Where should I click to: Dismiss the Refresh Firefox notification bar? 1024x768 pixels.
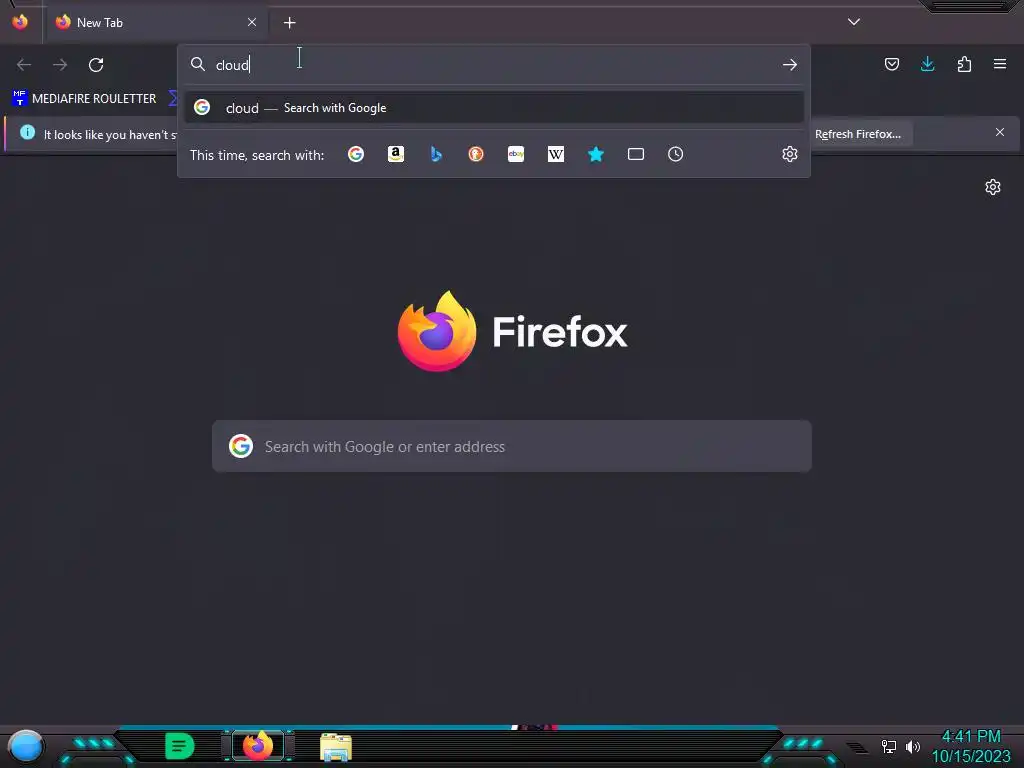pos(1000,133)
